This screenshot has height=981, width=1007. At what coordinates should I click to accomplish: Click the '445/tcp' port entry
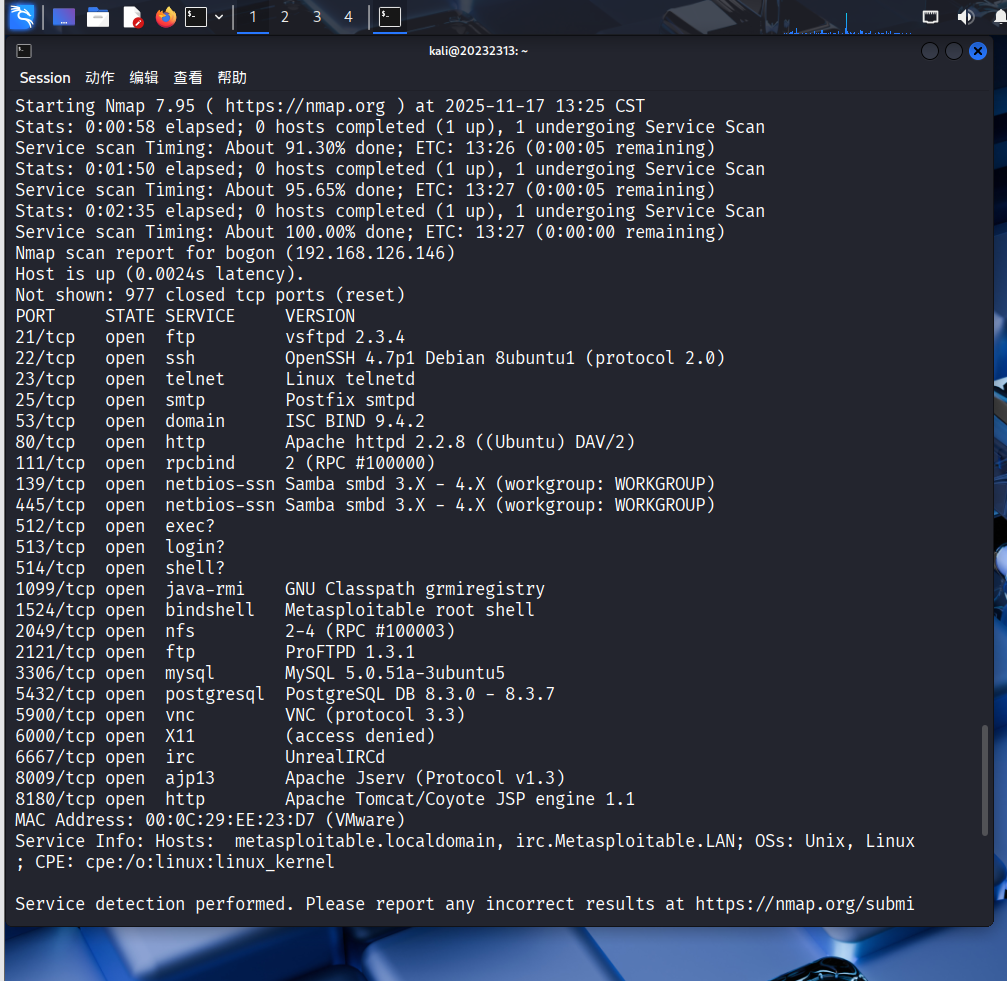[x=50, y=505]
